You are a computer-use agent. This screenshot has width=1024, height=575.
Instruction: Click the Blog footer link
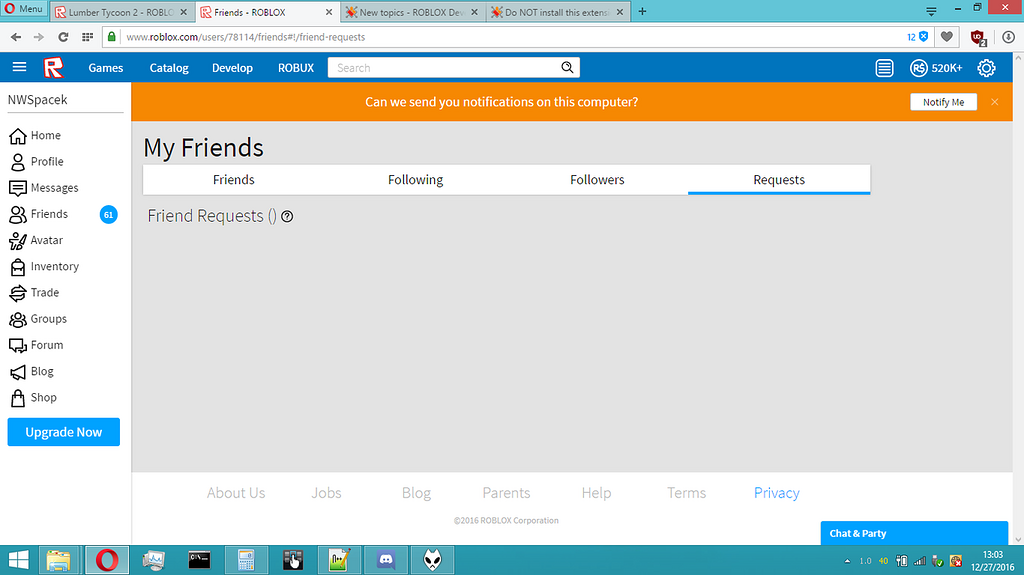(x=416, y=493)
